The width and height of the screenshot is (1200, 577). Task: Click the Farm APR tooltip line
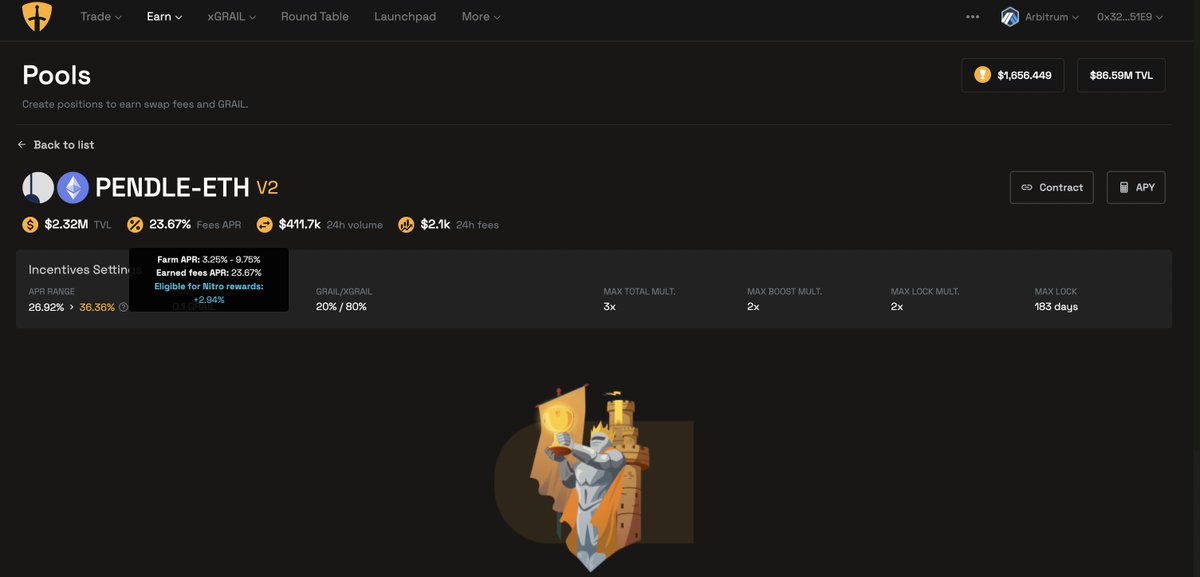(x=209, y=259)
